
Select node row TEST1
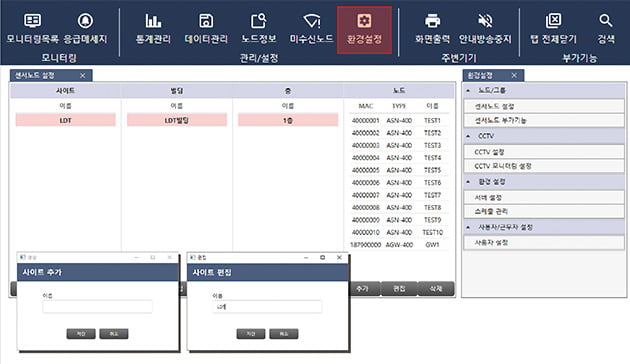pos(399,121)
